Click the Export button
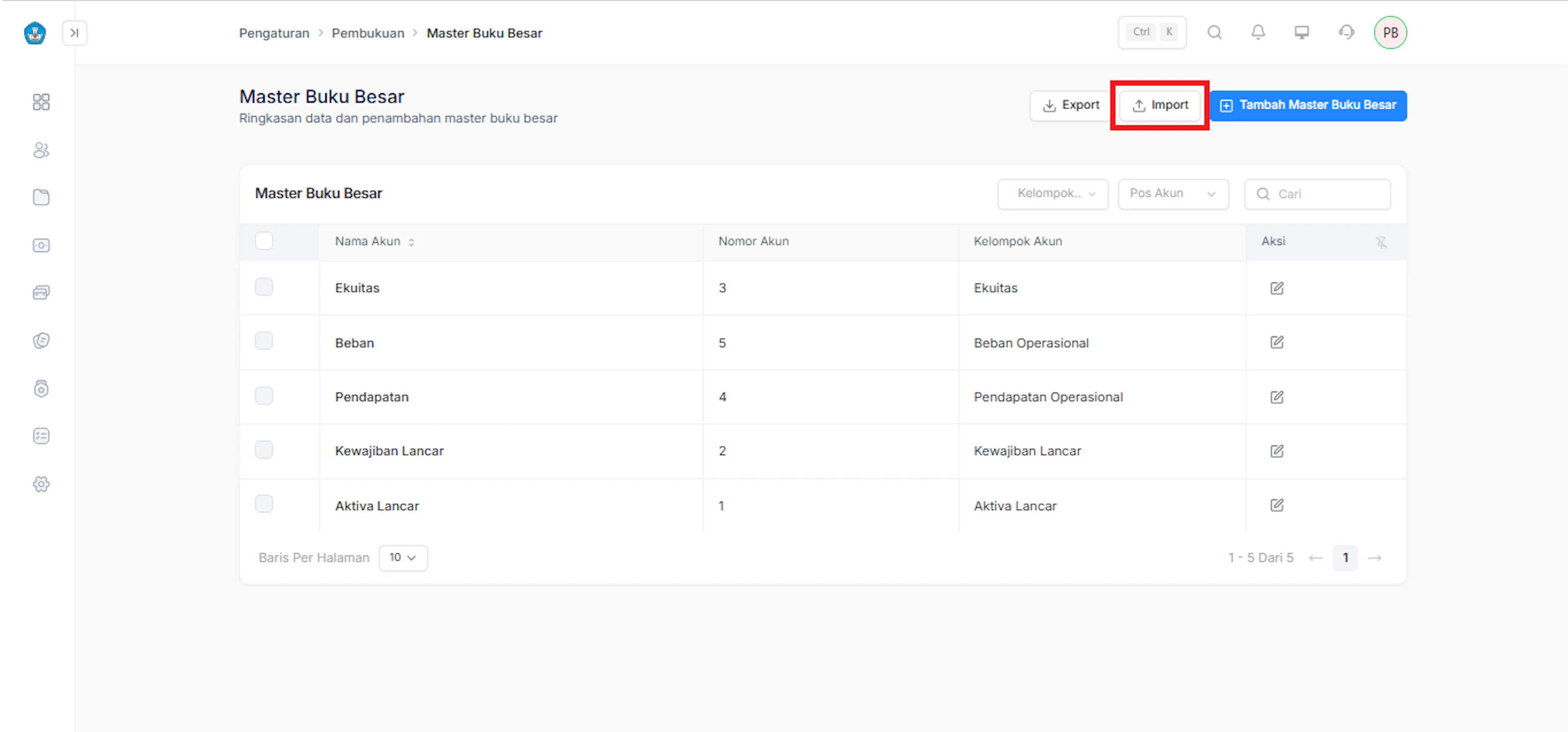The height and width of the screenshot is (732, 1568). click(x=1071, y=105)
